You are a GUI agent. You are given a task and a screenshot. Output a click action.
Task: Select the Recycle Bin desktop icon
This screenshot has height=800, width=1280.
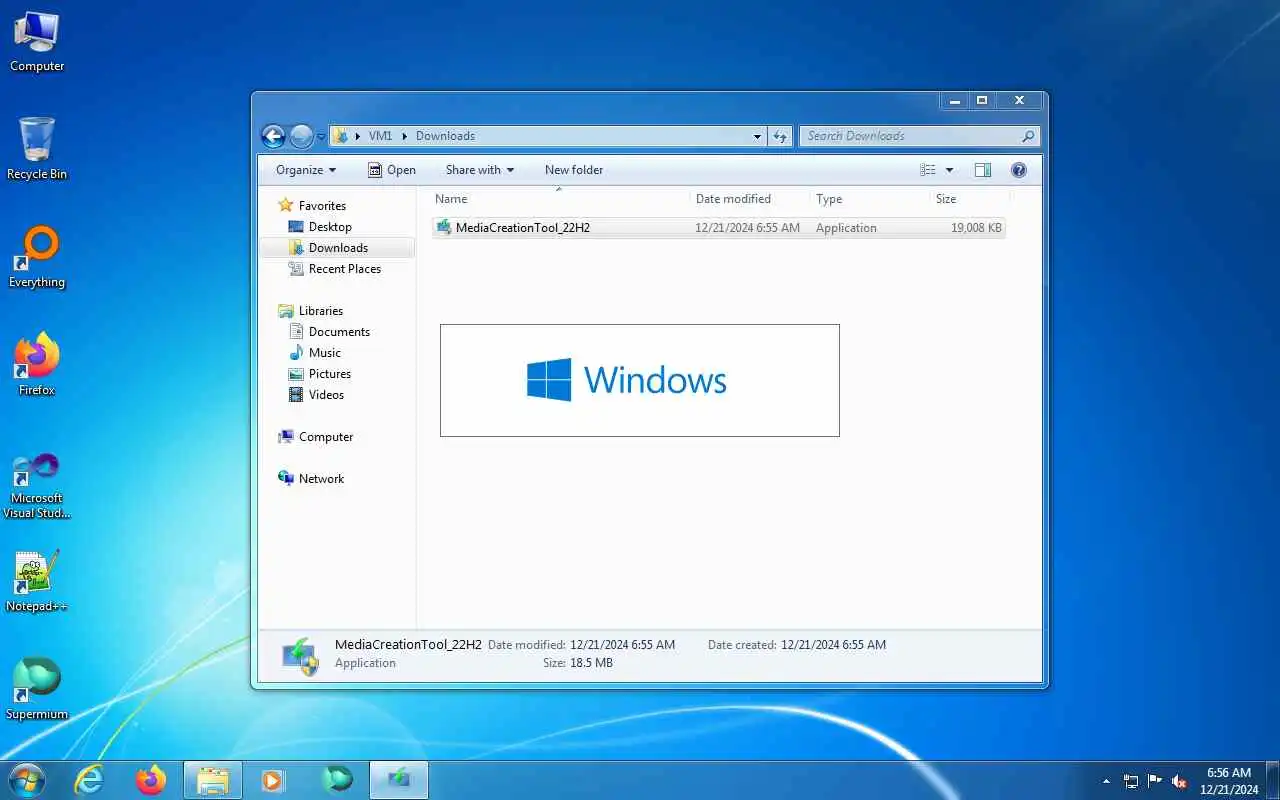tap(37, 148)
